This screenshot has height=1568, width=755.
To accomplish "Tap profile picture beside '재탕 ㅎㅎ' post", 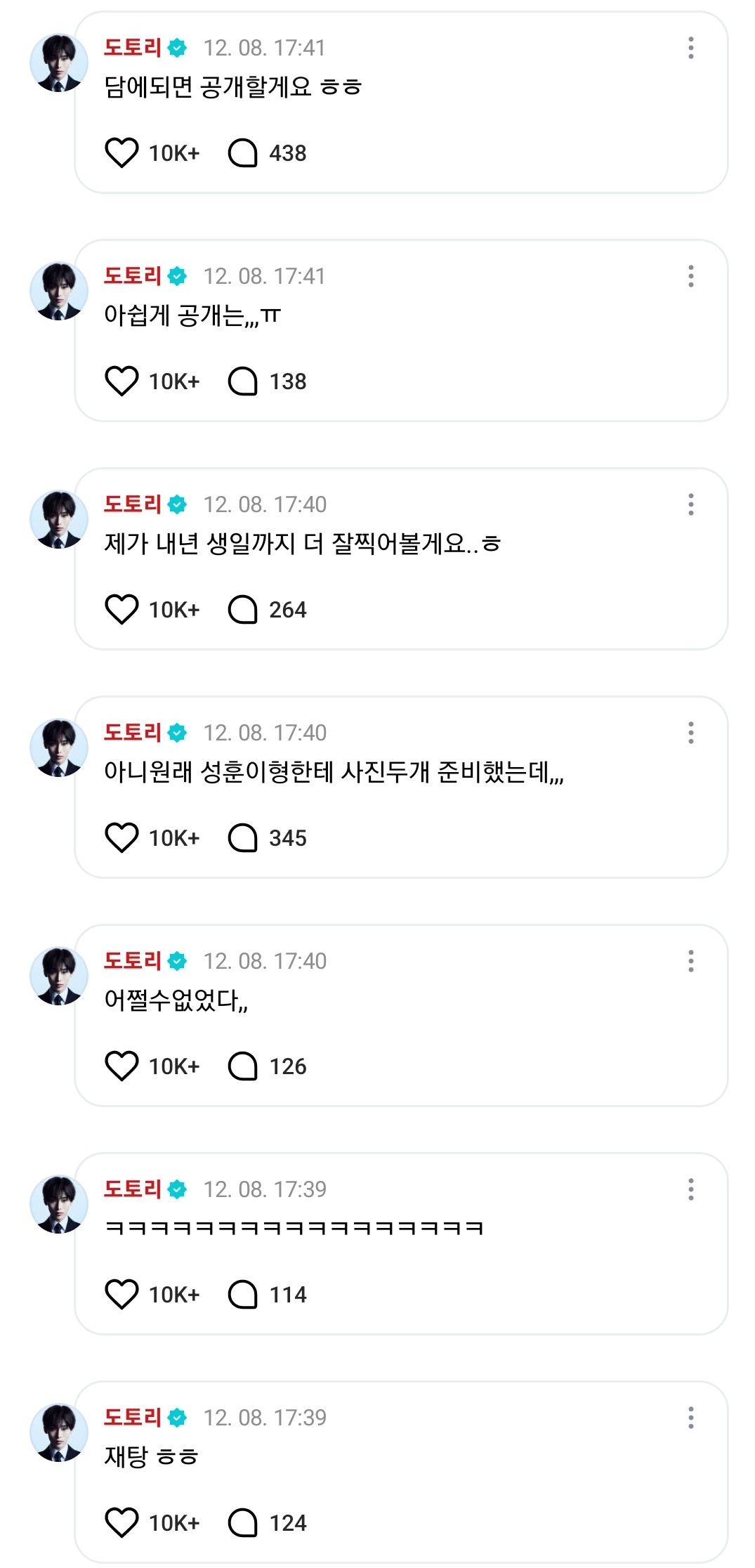I will 58,1433.
